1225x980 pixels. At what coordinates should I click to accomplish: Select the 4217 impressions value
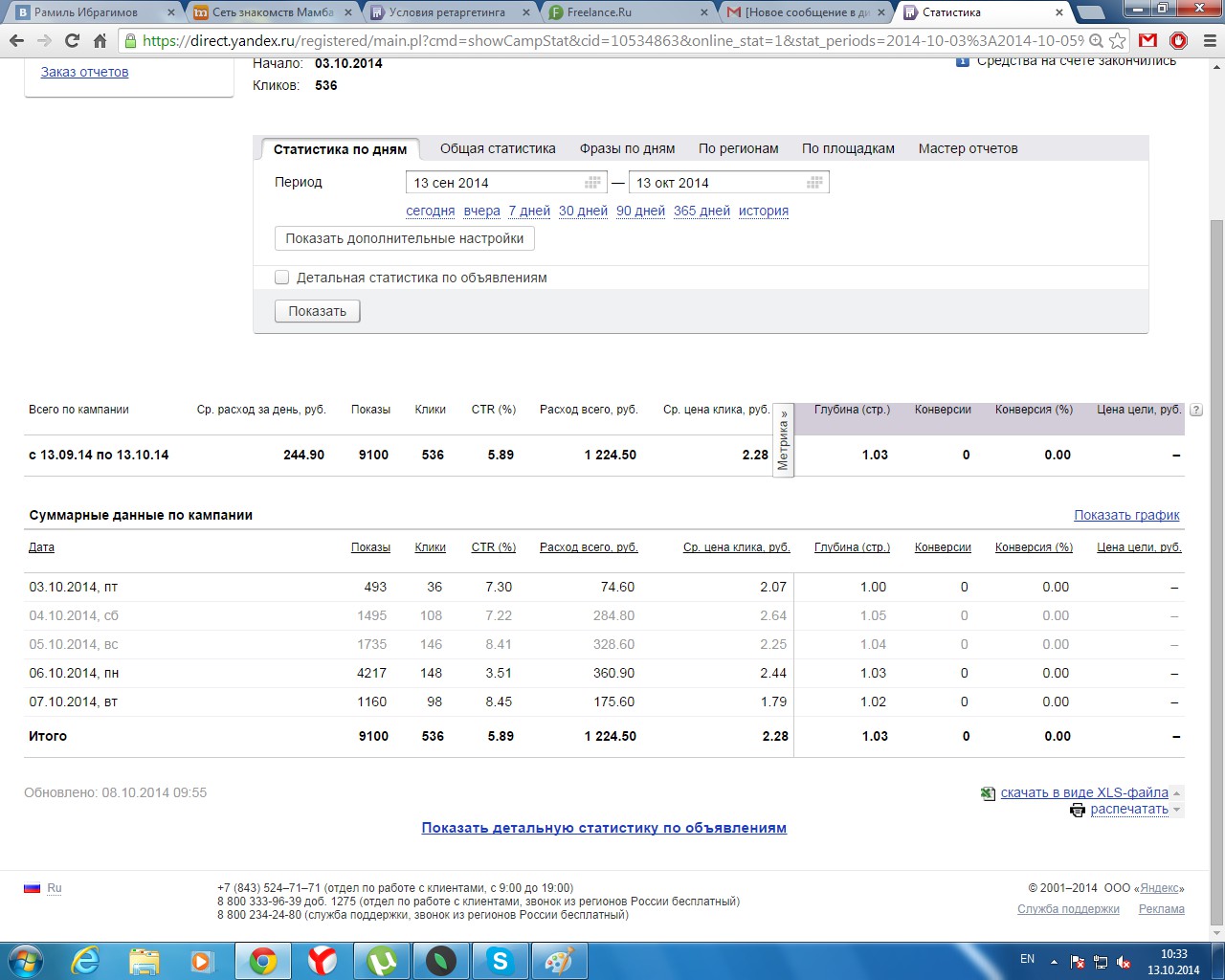tap(371, 674)
